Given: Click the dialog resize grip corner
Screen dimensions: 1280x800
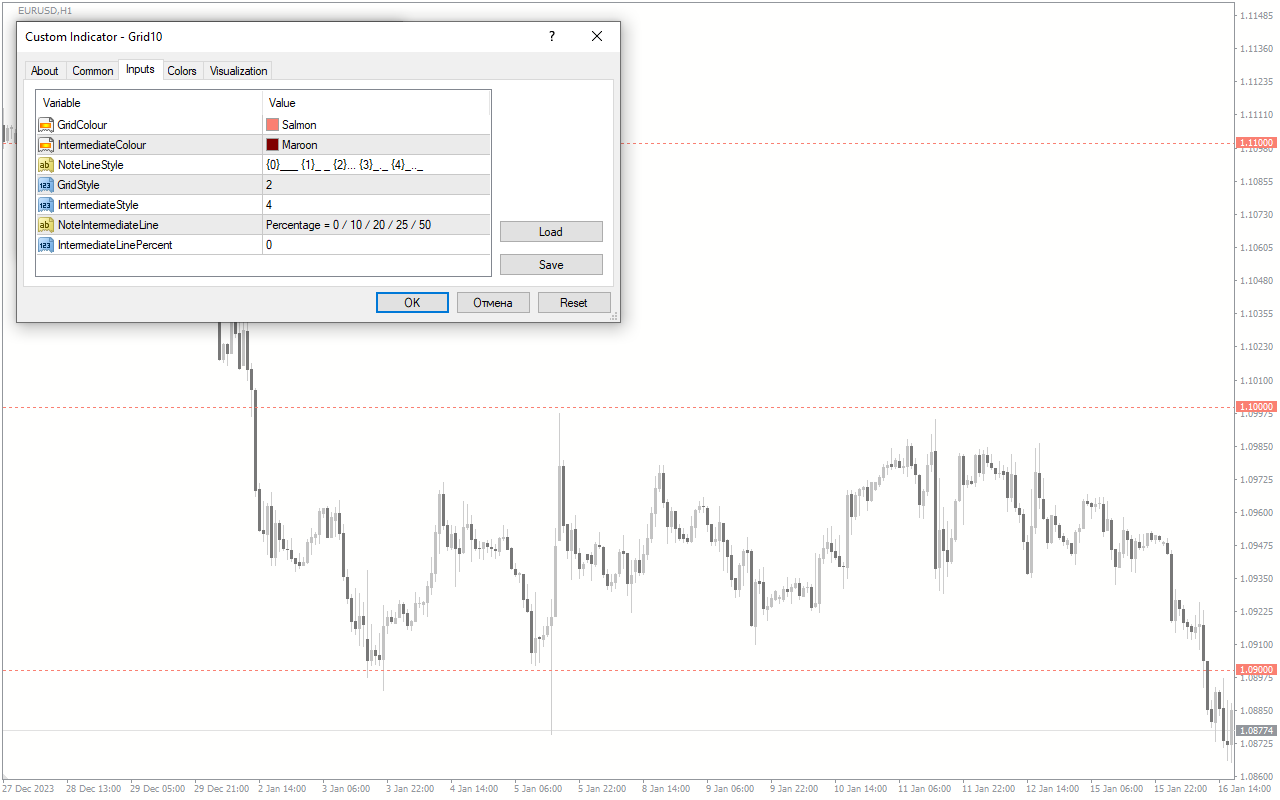Looking at the screenshot, I should [614, 316].
